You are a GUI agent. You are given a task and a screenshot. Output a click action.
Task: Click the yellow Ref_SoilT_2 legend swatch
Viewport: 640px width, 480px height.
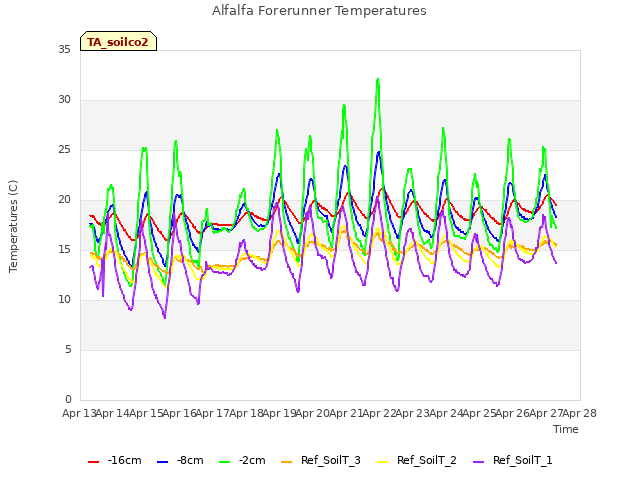pyautogui.click(x=382, y=462)
